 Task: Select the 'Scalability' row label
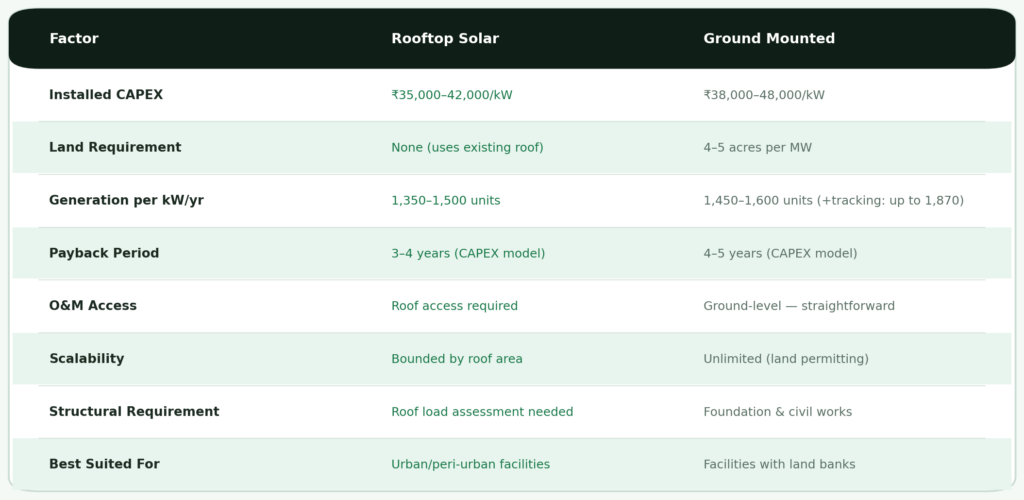click(86, 359)
